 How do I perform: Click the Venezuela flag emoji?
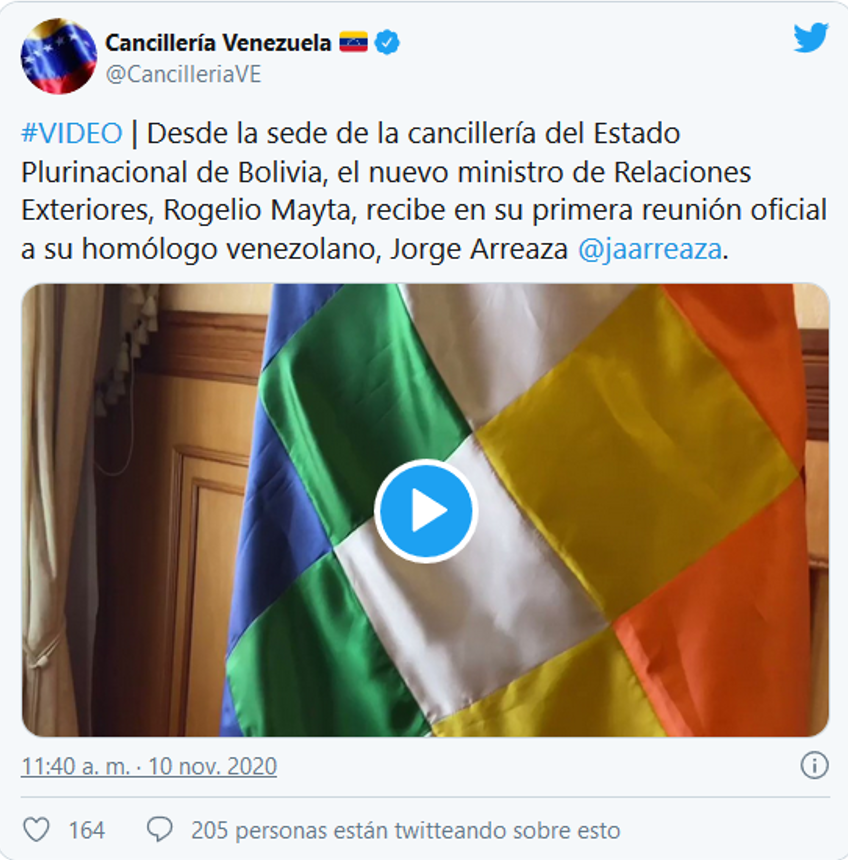(353, 42)
